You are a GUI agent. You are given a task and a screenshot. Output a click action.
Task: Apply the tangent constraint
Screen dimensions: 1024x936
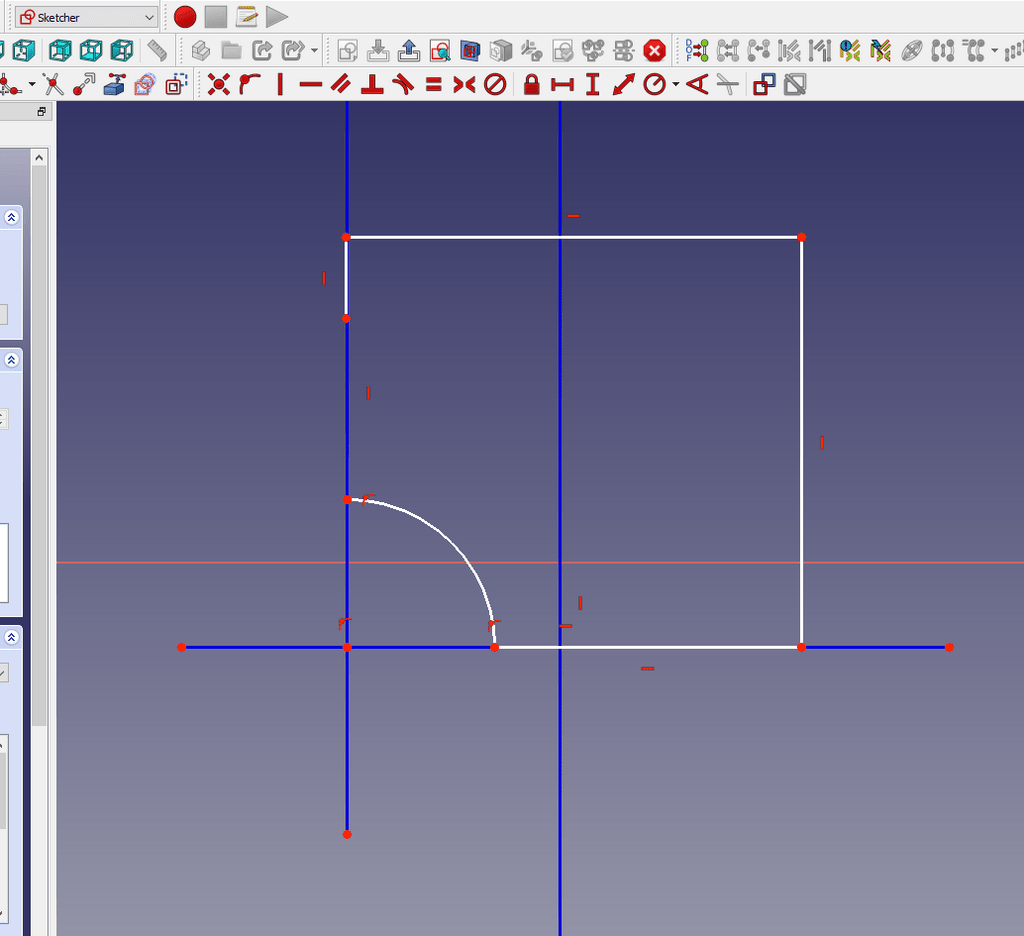pos(403,84)
